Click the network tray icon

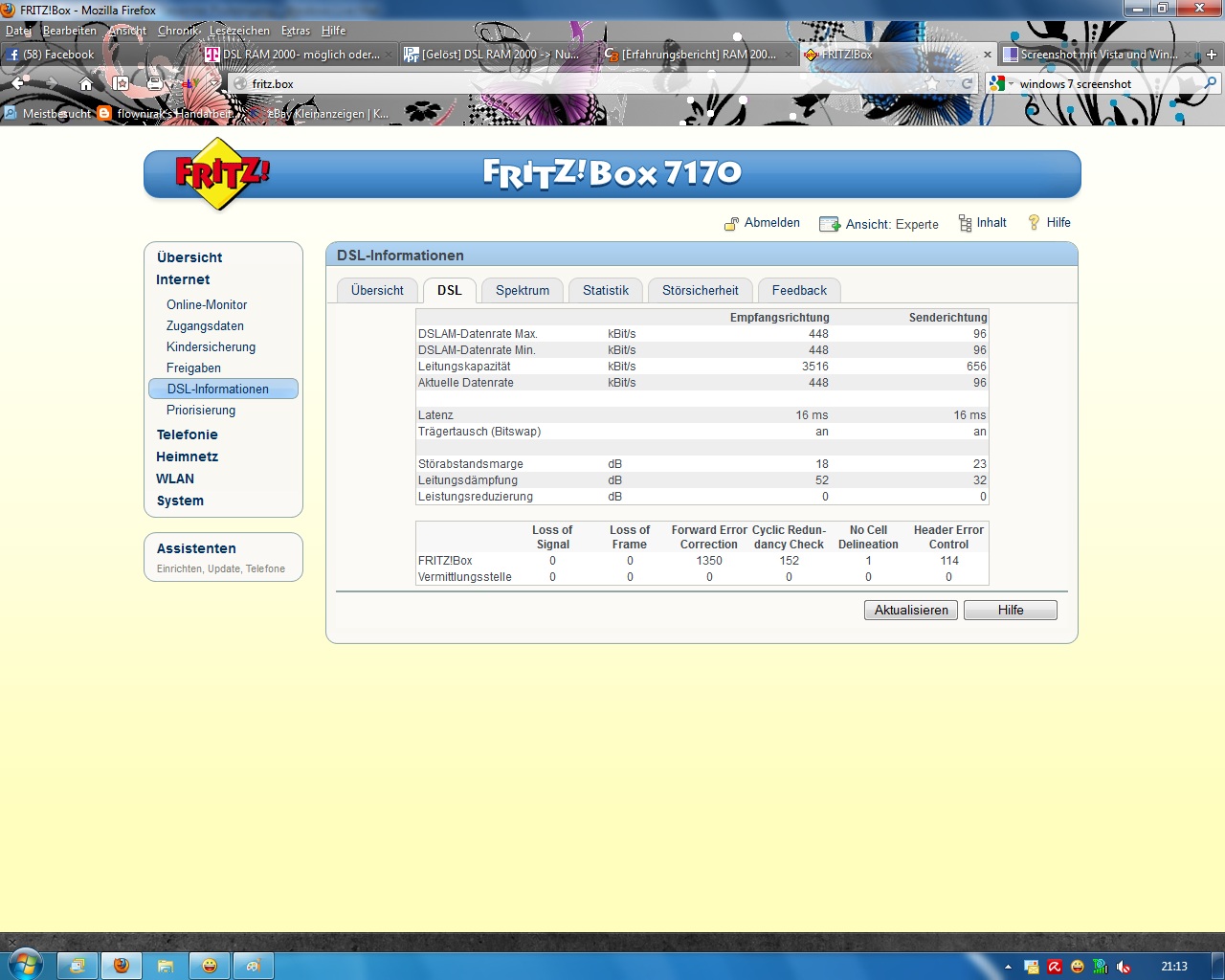1101,967
